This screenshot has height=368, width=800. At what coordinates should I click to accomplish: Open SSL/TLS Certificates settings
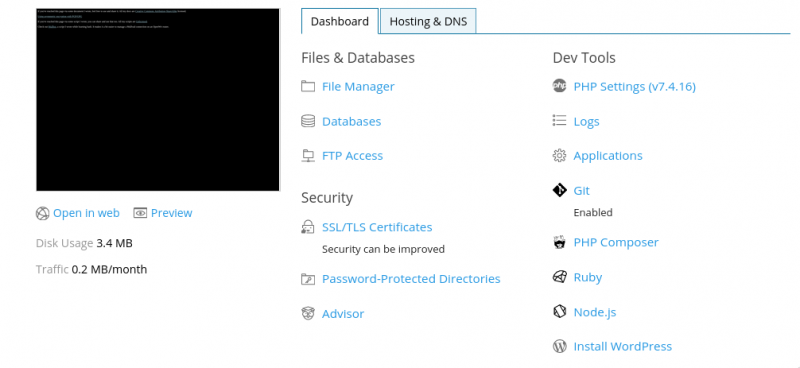(377, 227)
